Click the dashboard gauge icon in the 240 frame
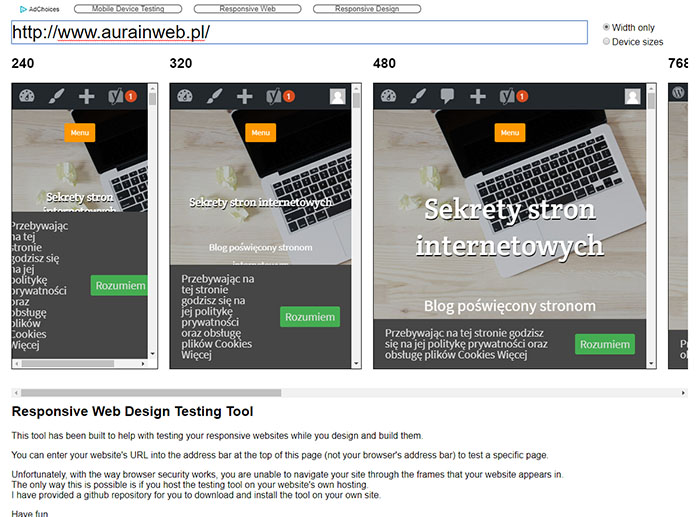700x517 pixels. pyautogui.click(x=27, y=96)
